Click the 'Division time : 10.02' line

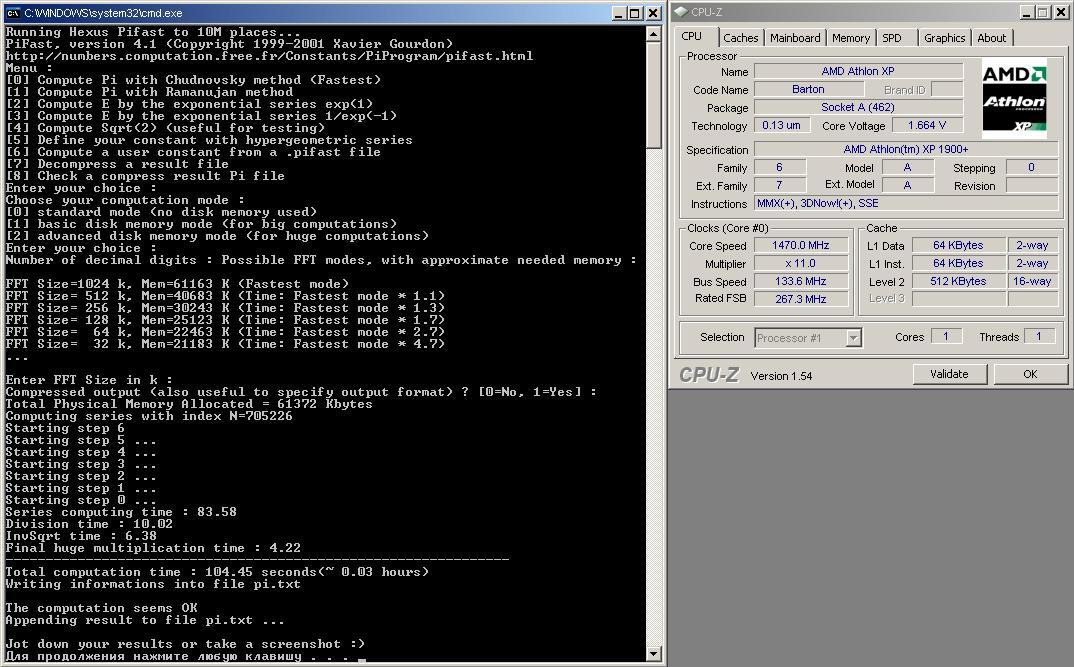[89, 524]
